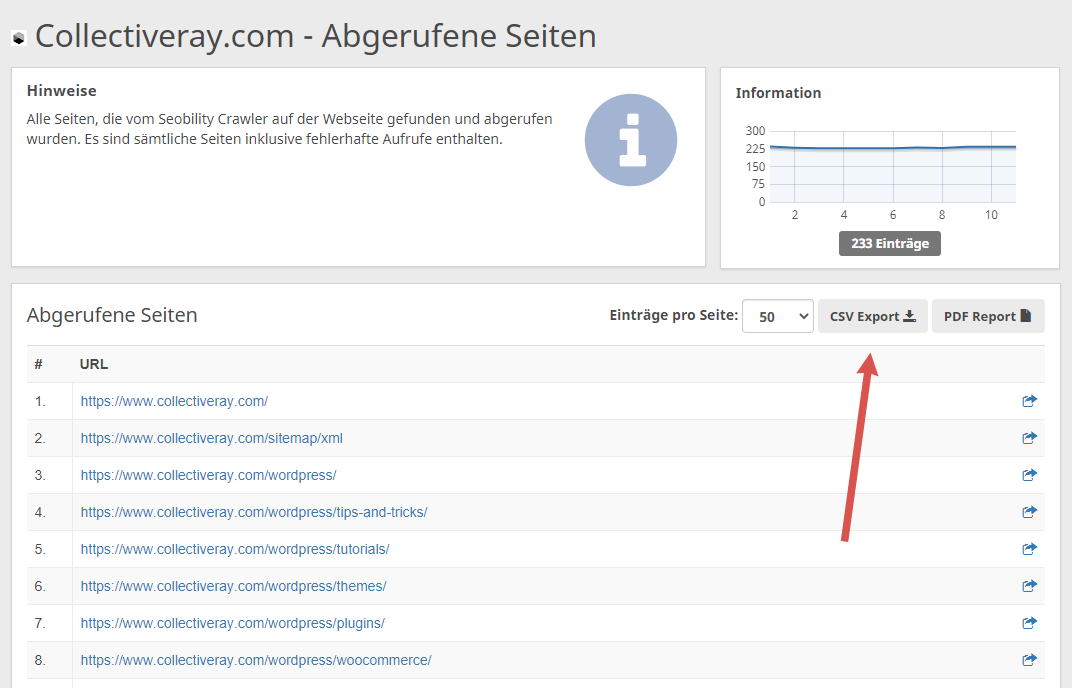Click the # column header

(x=38, y=364)
